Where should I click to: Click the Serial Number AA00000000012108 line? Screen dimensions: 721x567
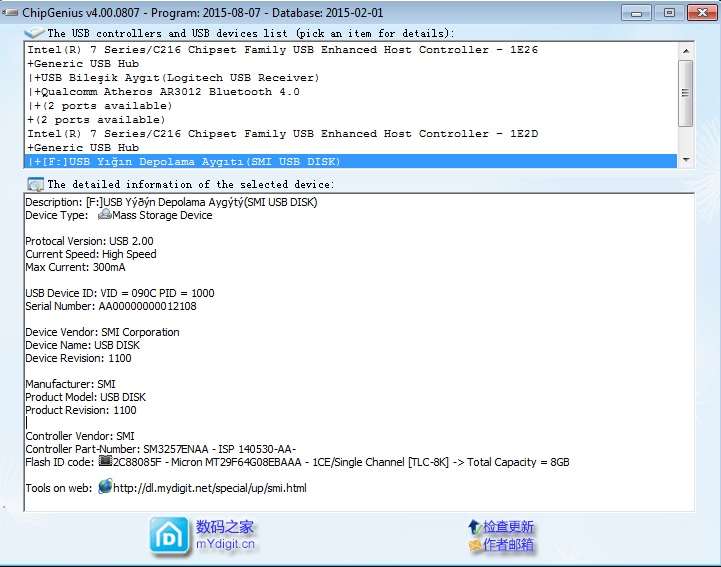click(111, 306)
